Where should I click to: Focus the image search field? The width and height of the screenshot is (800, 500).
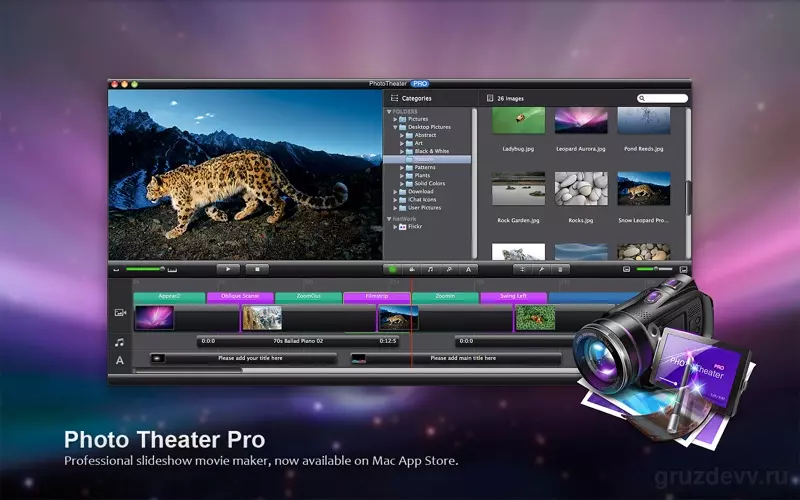click(x=662, y=98)
